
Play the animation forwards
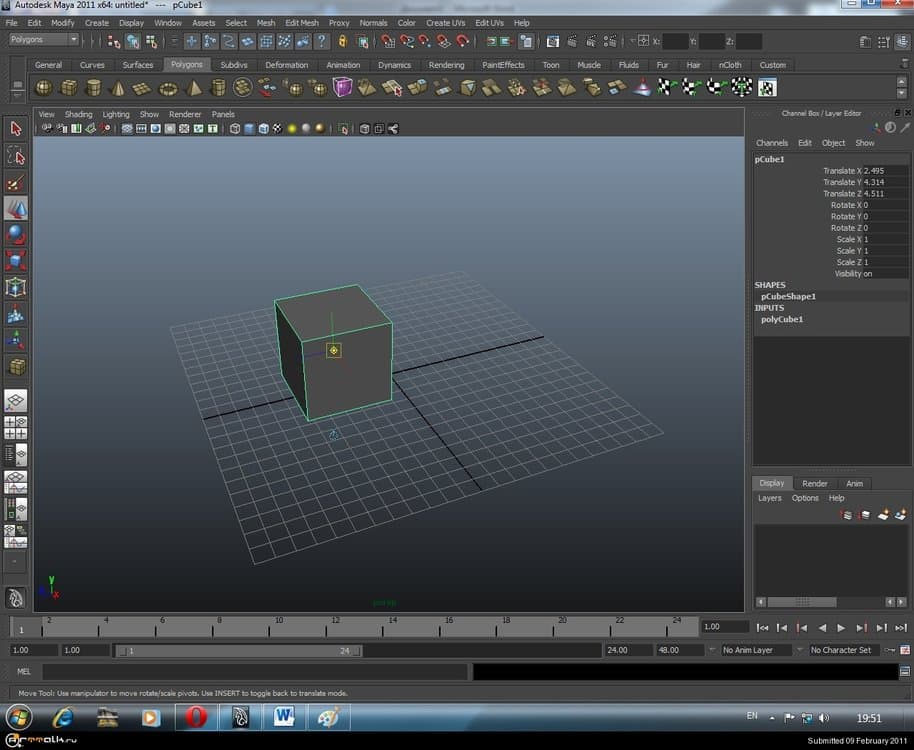click(x=841, y=628)
